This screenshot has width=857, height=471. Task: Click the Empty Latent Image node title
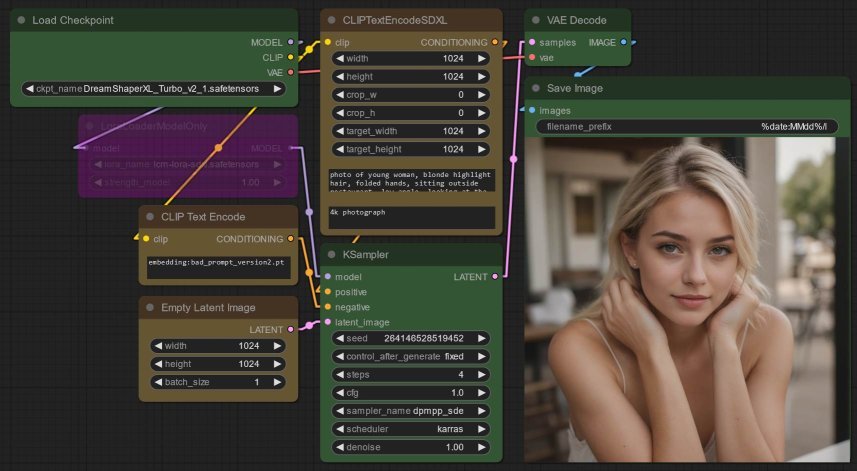(208, 308)
